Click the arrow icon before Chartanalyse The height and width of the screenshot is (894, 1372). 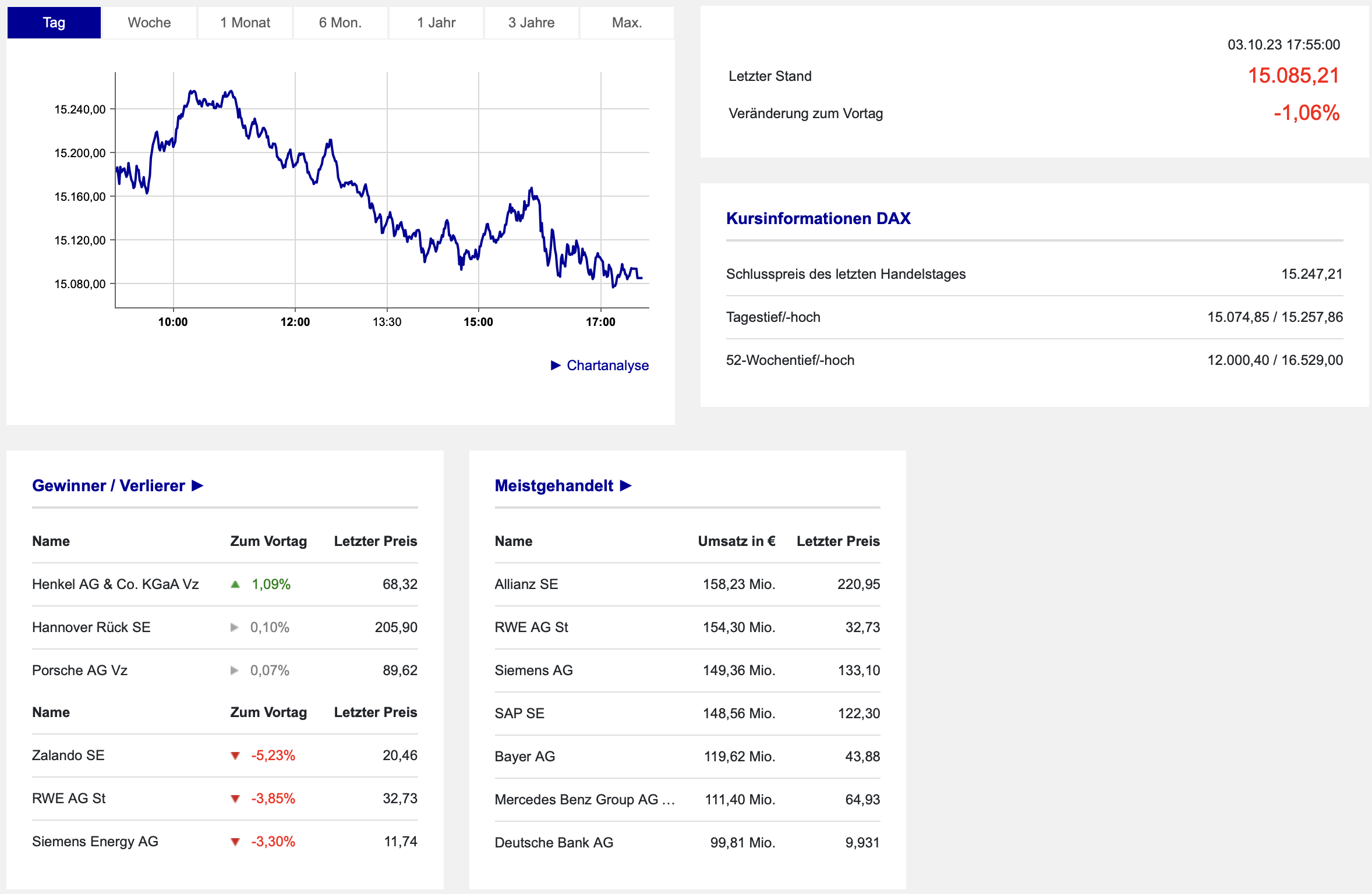556,366
